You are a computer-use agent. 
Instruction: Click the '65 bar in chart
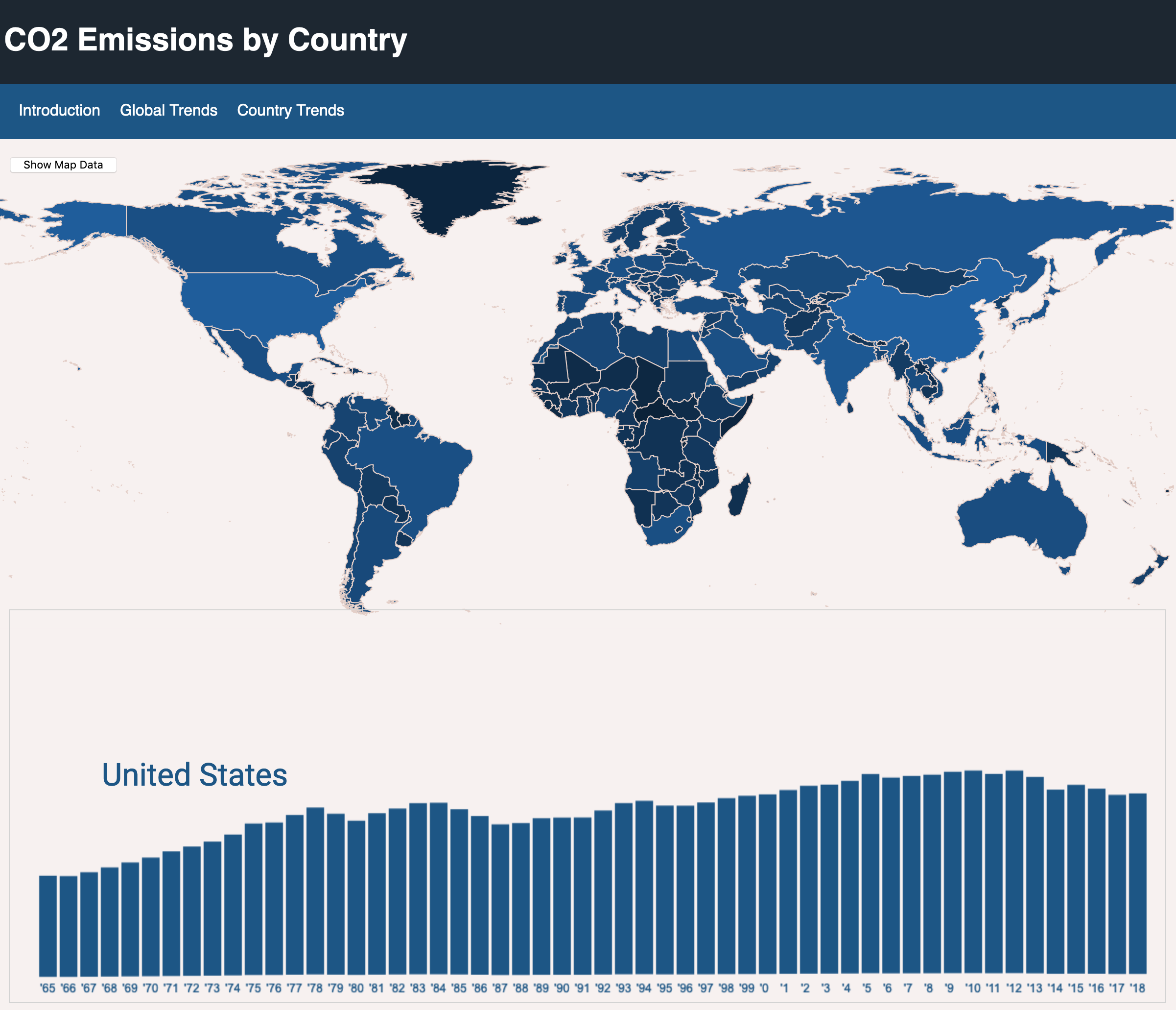click(47, 925)
